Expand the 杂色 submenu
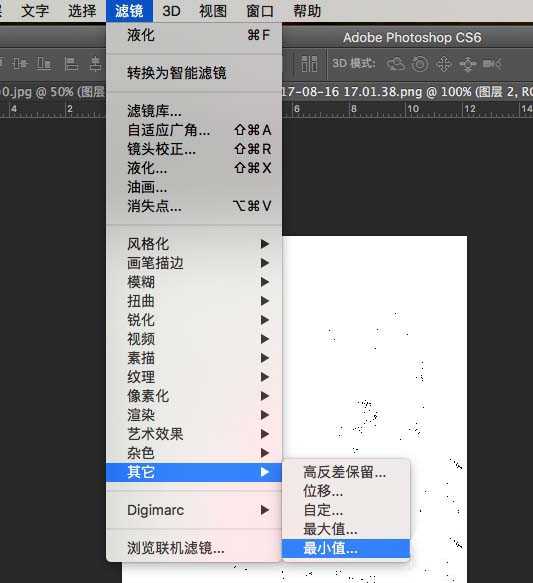The image size is (533, 583). coord(194,453)
